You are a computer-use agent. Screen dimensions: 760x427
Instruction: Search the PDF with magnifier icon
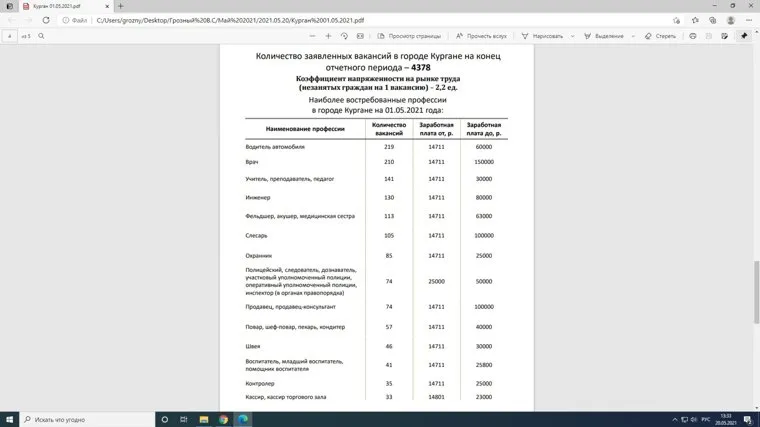(41, 36)
